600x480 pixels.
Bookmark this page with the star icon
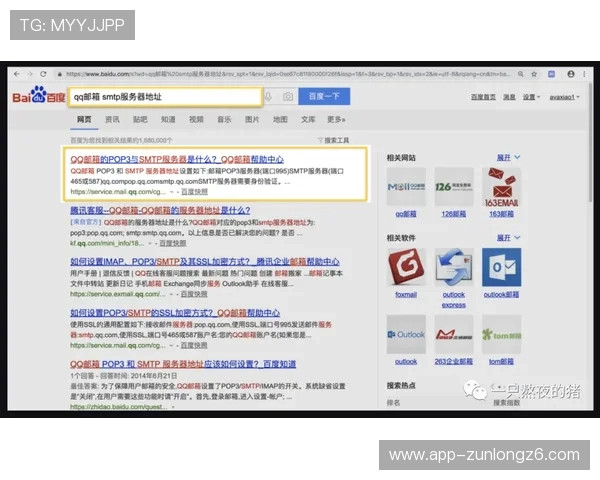pyautogui.click(x=534, y=74)
